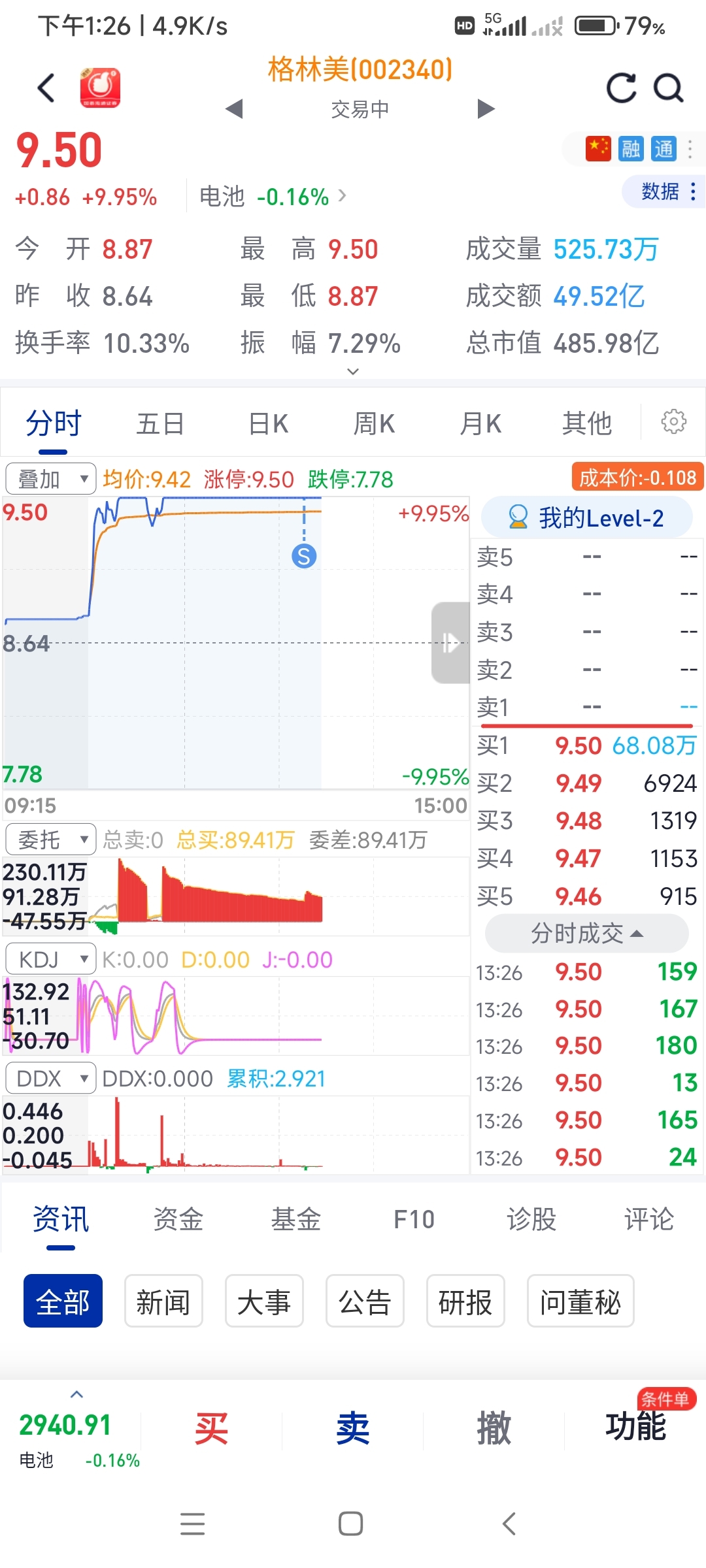Select 资讯 info tab
706x1568 pixels.
pyautogui.click(x=61, y=1219)
